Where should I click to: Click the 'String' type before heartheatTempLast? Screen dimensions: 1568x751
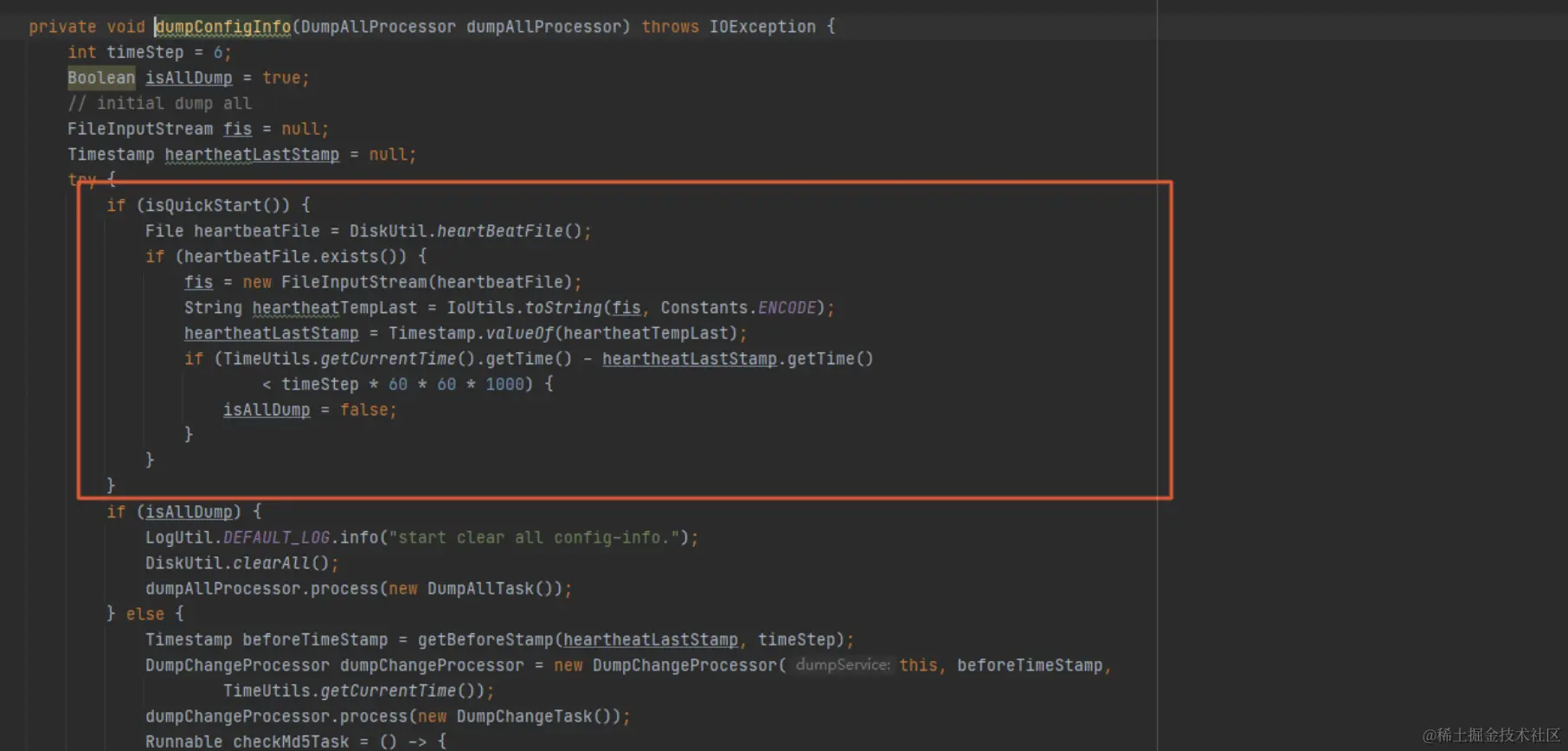pos(213,307)
